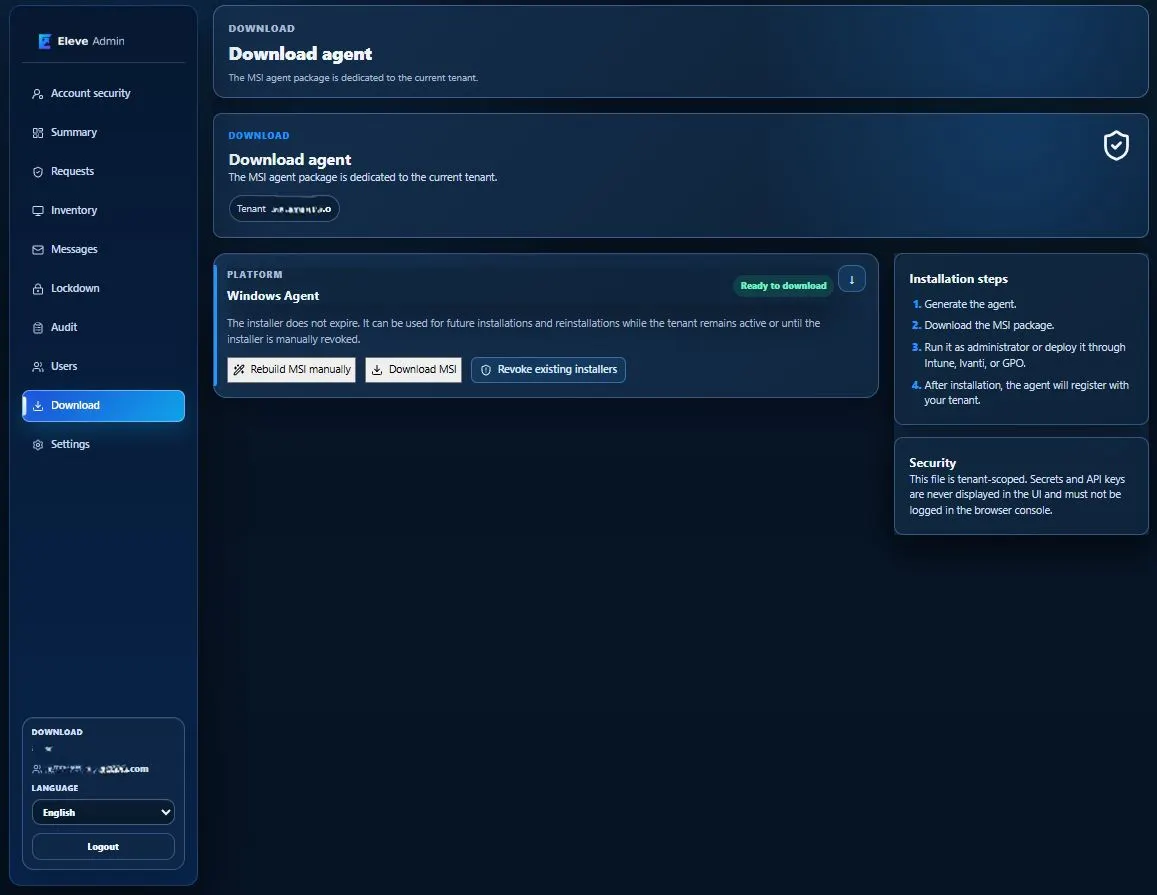1157x895 pixels.
Task: Click the Download MSI button
Action: [413, 370]
